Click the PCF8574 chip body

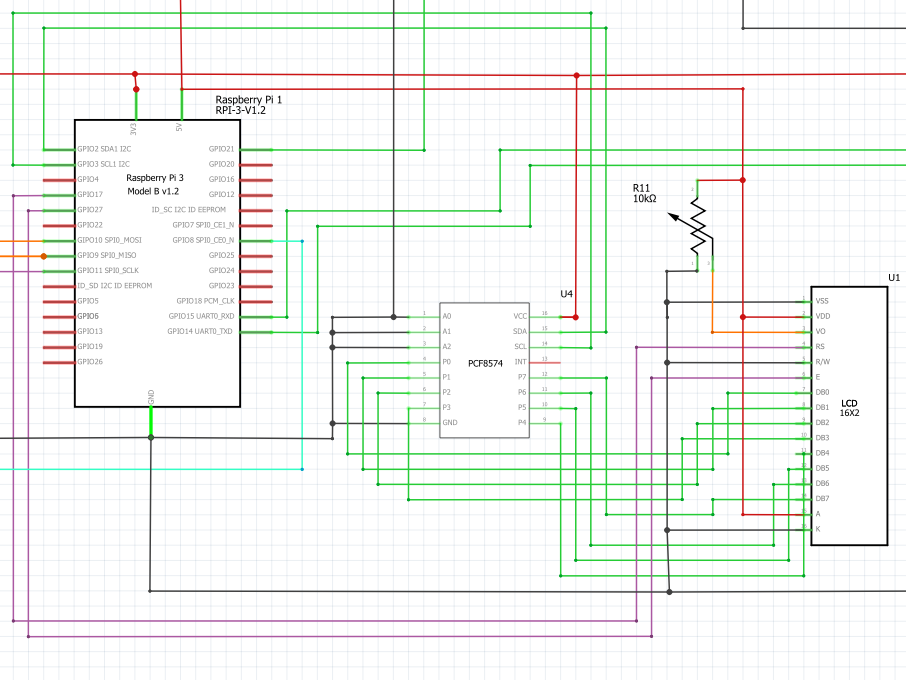click(x=484, y=370)
